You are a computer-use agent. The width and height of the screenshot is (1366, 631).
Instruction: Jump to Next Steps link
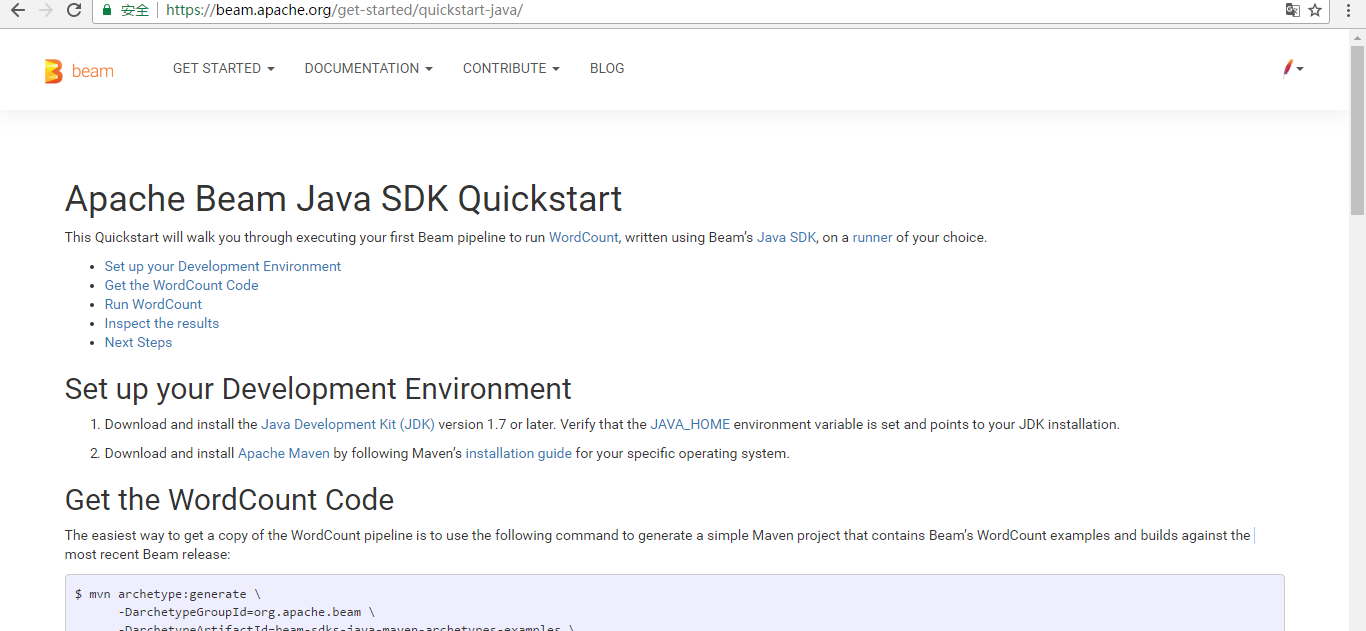[x=138, y=342]
